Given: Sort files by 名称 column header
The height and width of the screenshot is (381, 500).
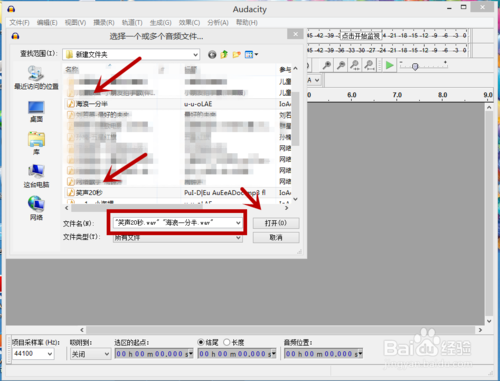Looking at the screenshot, I should [x=72, y=69].
